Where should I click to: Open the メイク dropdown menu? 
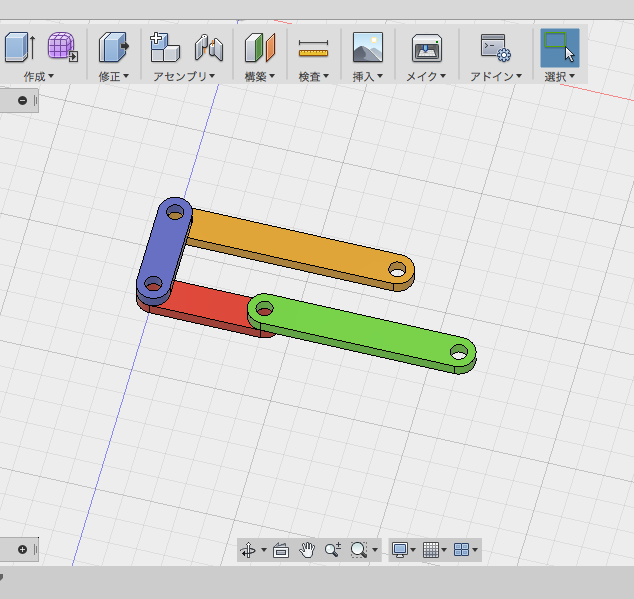coord(426,76)
